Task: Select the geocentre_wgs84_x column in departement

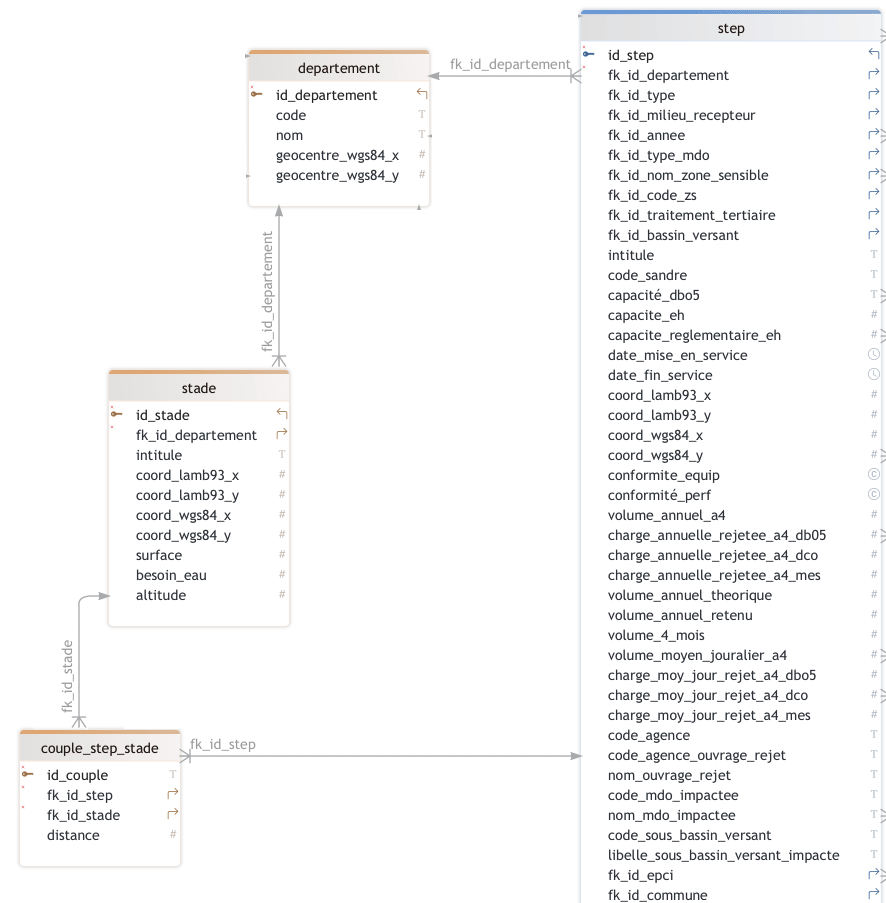Action: (337, 155)
